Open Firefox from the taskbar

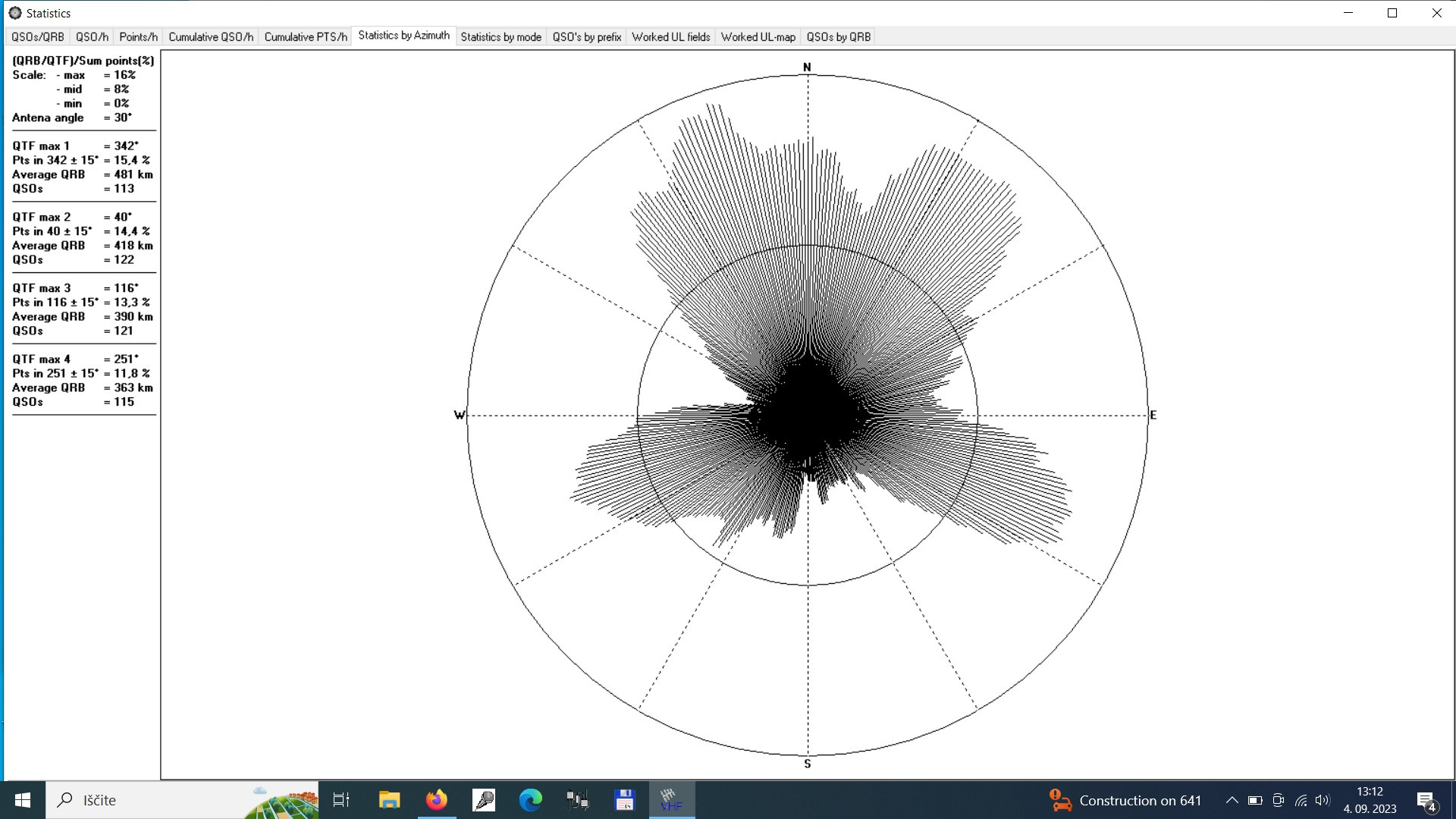[x=436, y=800]
